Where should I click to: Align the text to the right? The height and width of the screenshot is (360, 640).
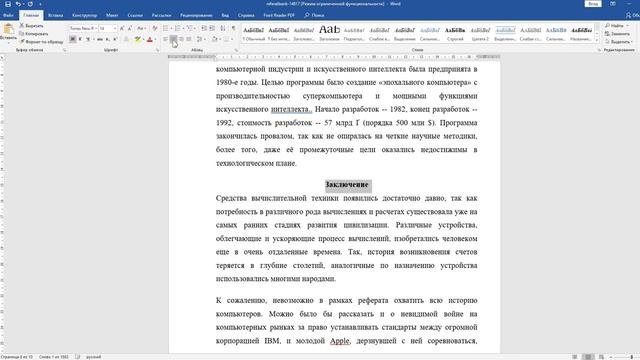click(x=181, y=39)
